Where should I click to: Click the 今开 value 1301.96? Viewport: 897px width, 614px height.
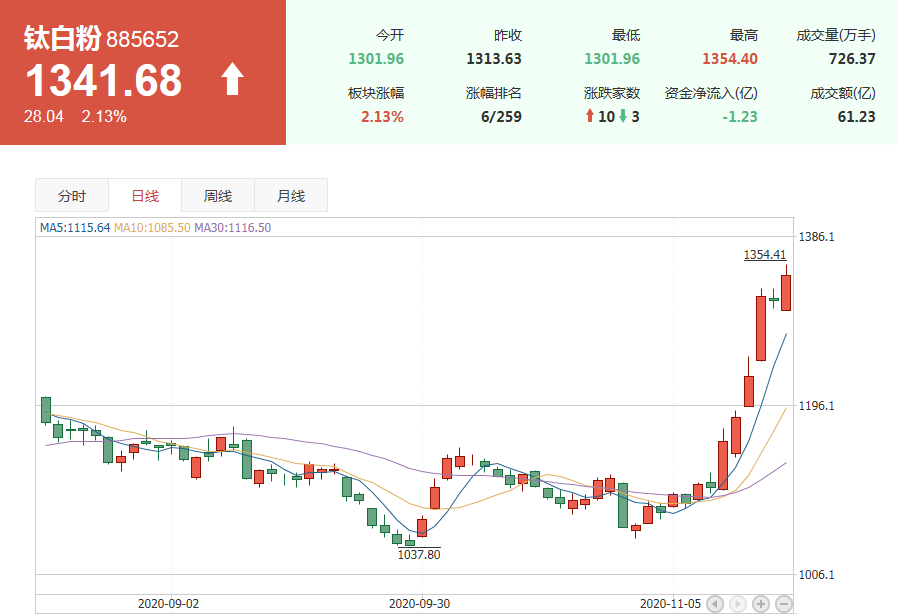click(376, 59)
